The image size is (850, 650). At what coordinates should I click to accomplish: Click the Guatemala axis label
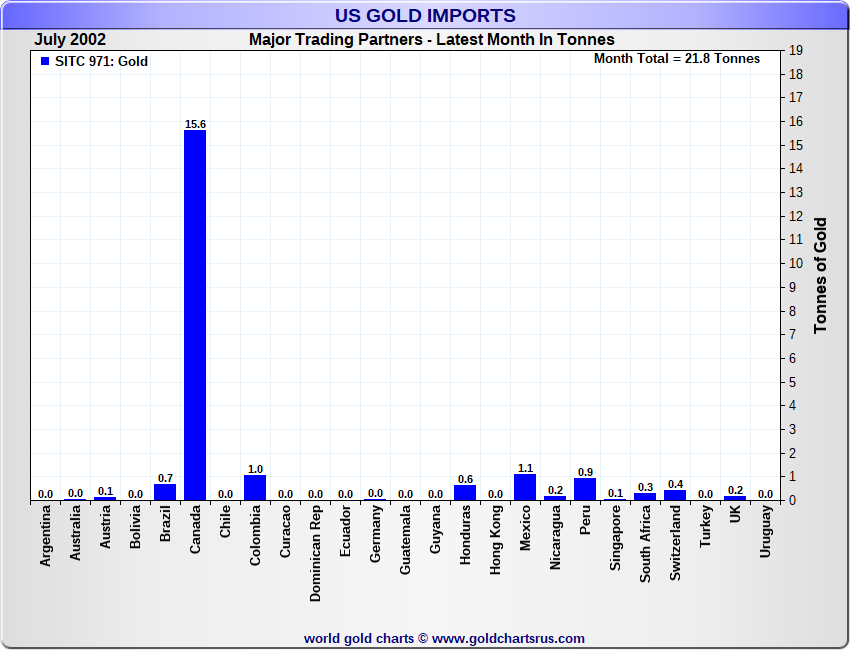[x=405, y=539]
